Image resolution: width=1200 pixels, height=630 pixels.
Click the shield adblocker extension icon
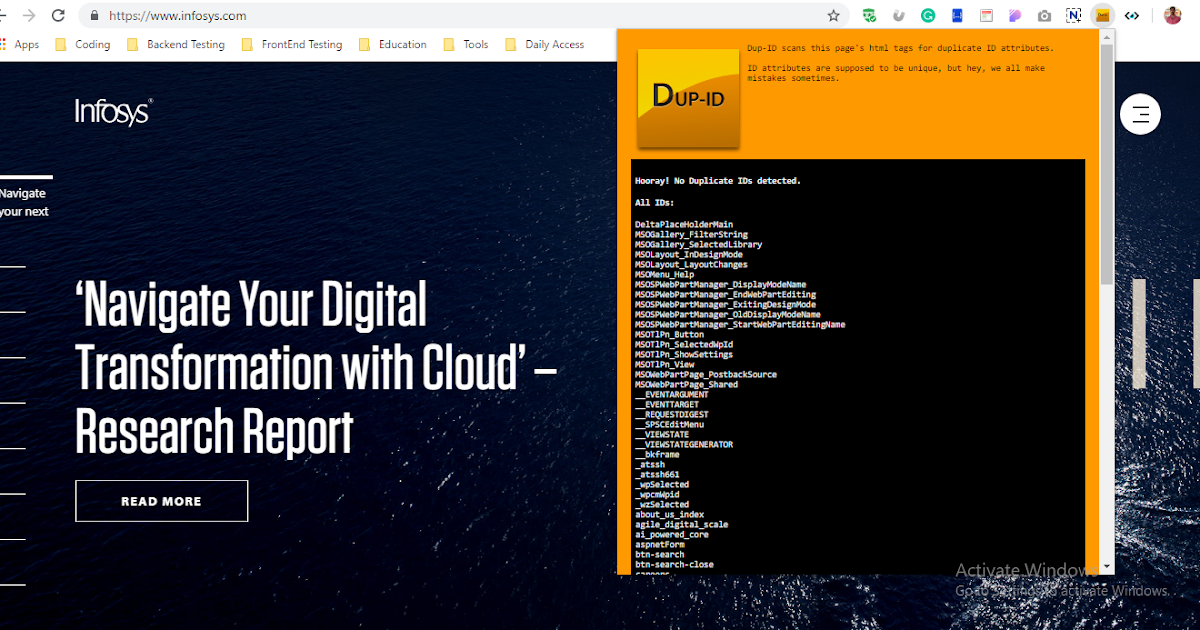coord(870,15)
